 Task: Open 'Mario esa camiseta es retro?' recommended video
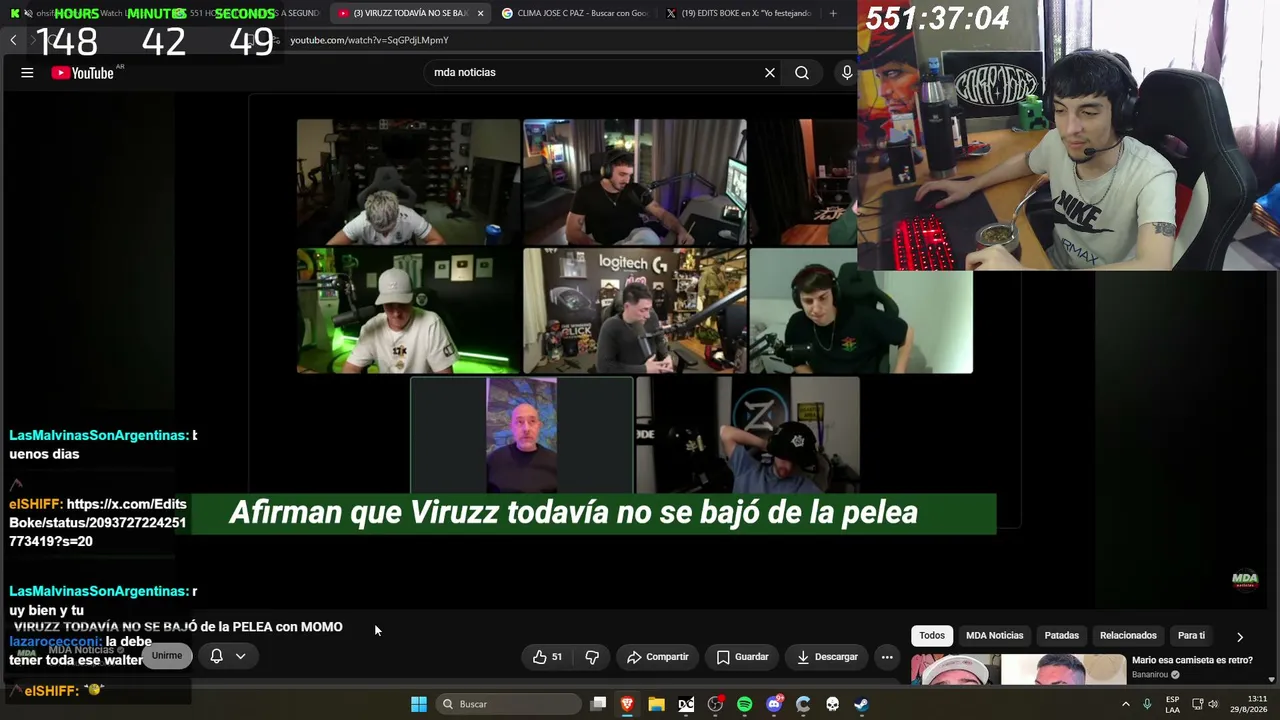[1192, 660]
